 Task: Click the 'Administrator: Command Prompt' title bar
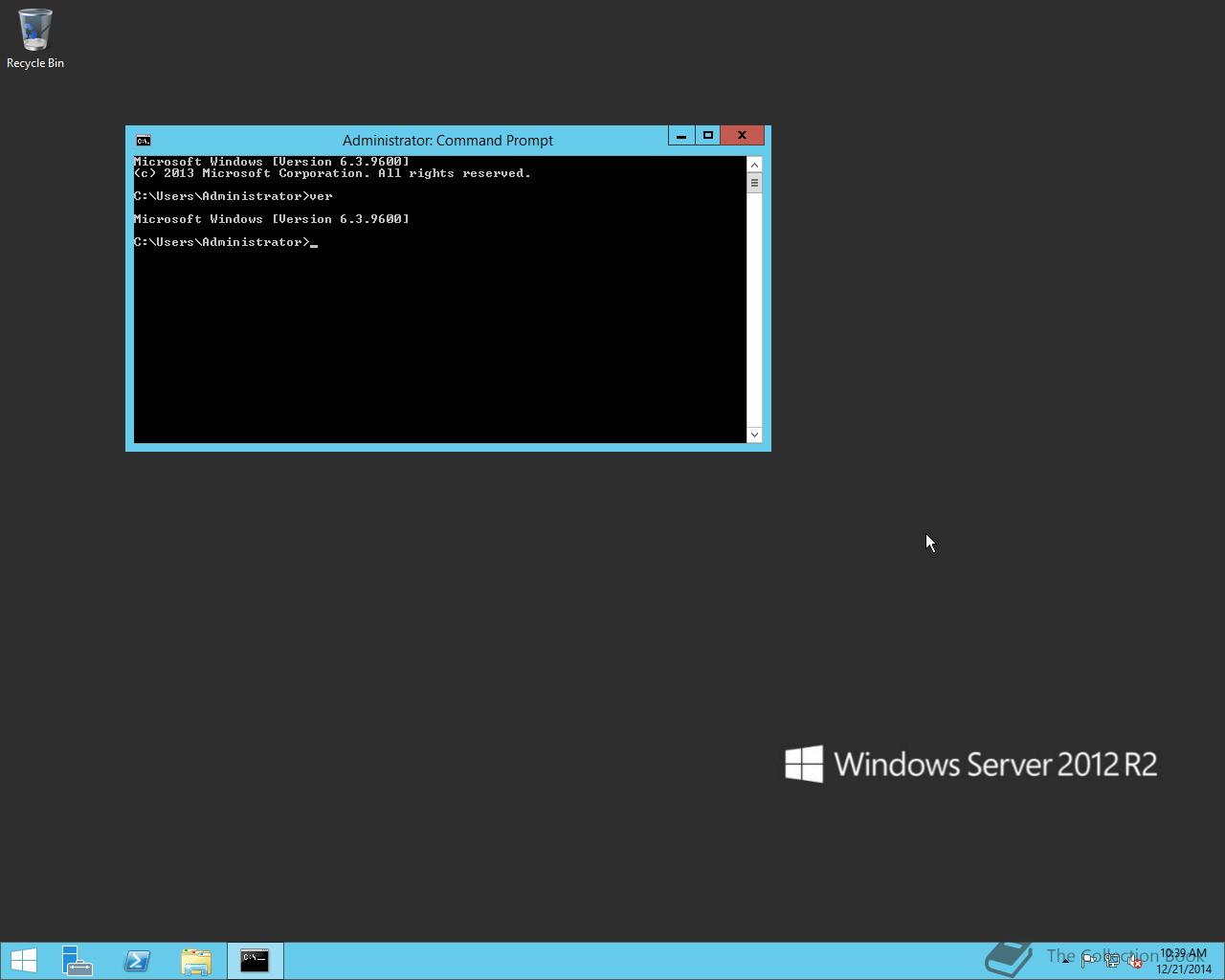(448, 140)
